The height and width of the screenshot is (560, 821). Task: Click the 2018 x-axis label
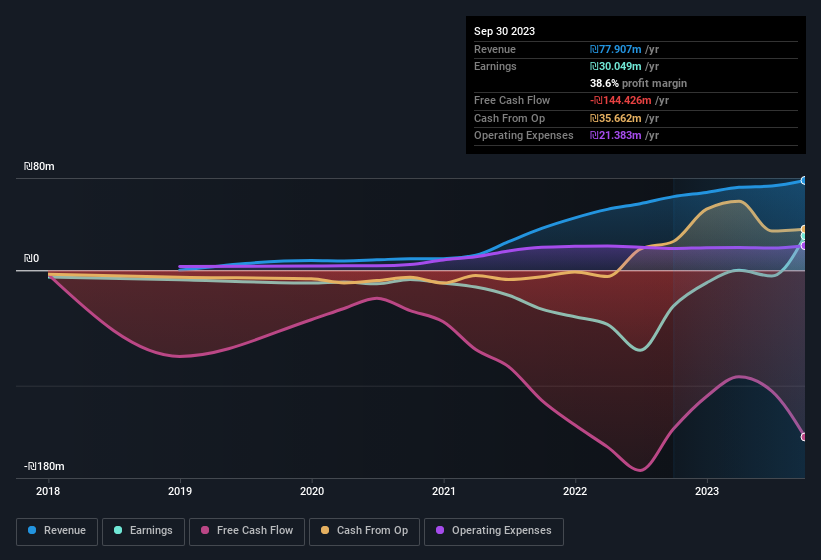click(x=48, y=491)
